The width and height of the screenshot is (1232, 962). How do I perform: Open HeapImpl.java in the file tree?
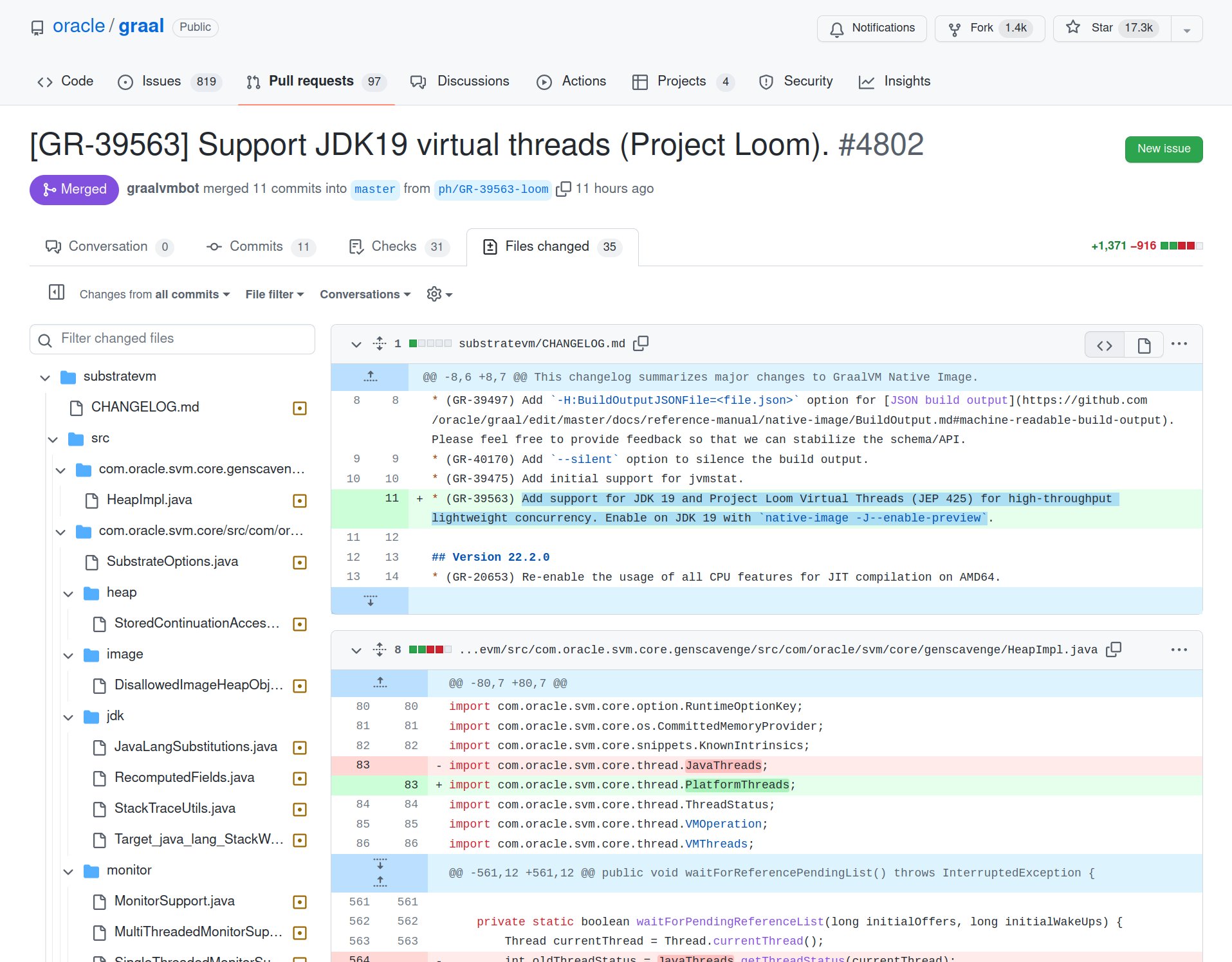(x=149, y=500)
